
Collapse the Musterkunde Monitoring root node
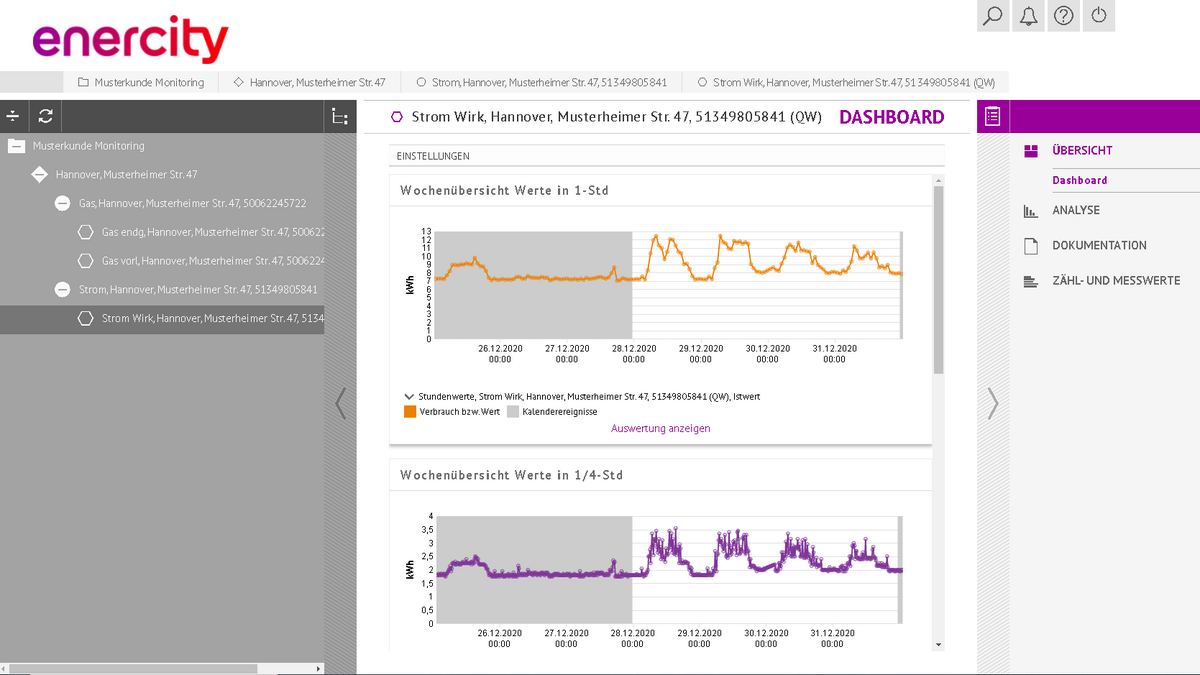[x=16, y=146]
